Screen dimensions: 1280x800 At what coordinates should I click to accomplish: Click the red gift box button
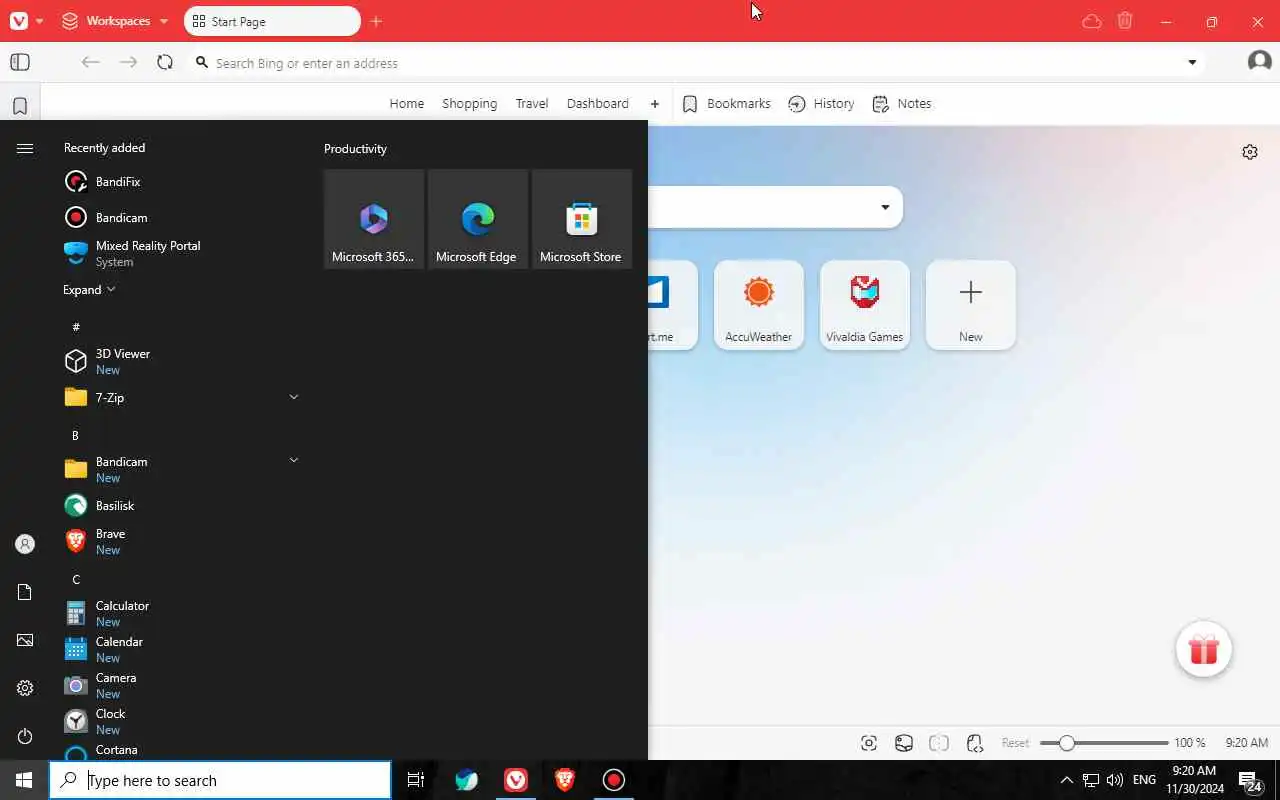(1204, 650)
